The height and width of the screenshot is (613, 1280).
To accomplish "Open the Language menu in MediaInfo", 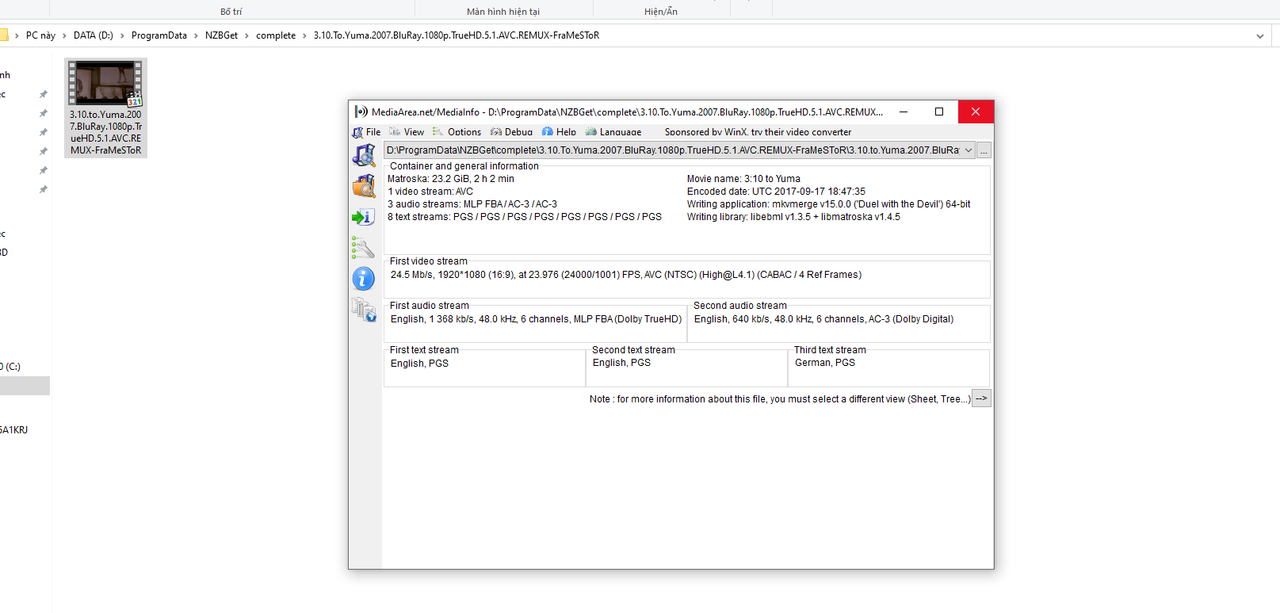I will coord(614,132).
